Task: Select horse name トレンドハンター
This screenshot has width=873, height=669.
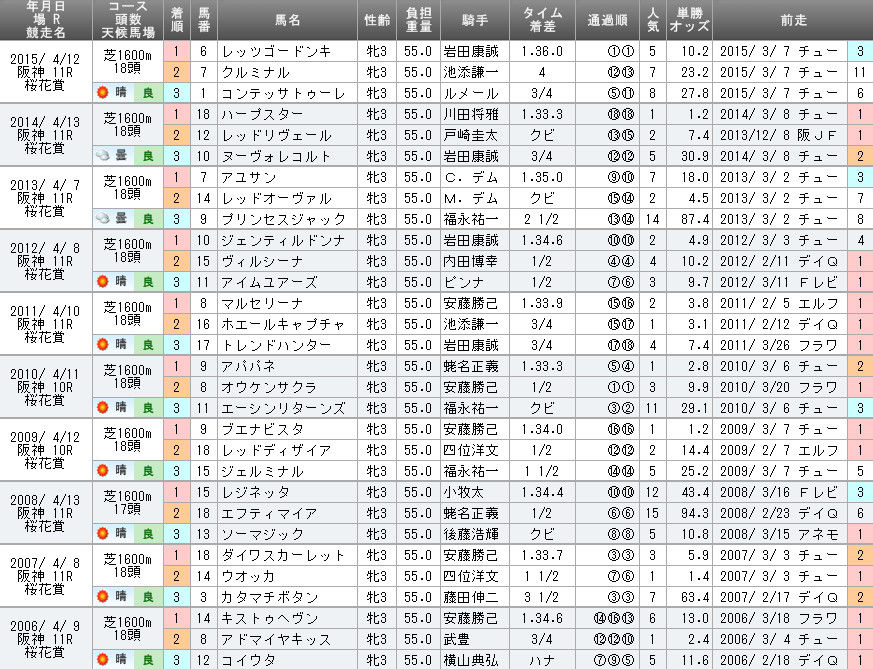Action: pos(276,345)
